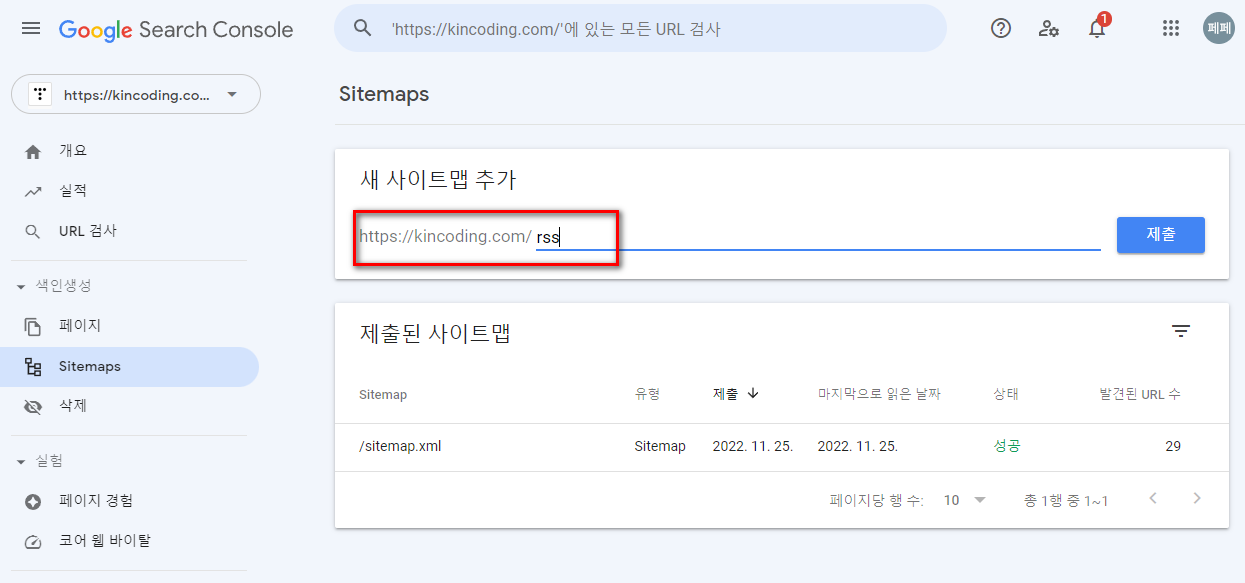The image size is (1245, 583).
Task: Open the hamburger main menu
Action: (31, 29)
